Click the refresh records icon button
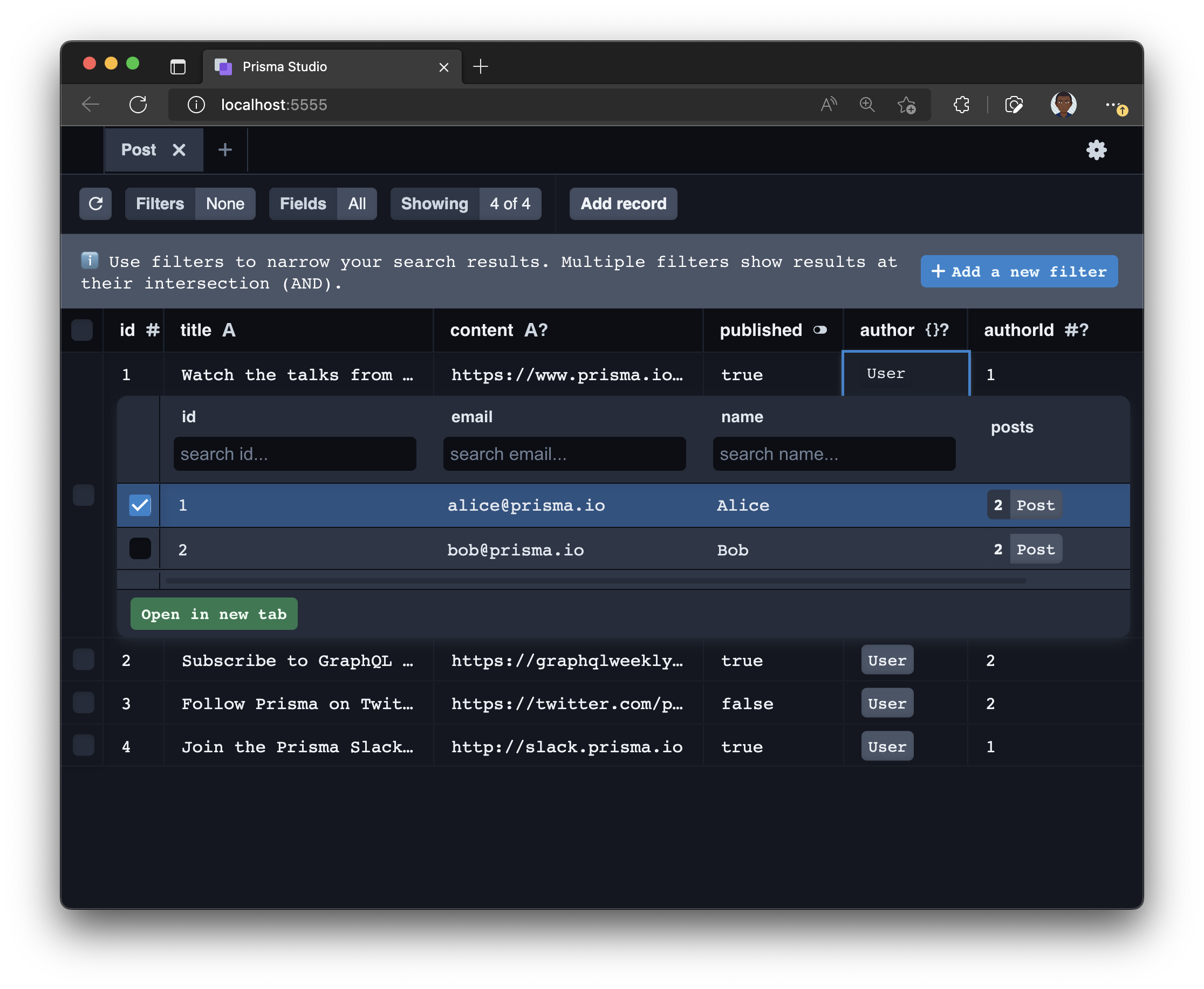This screenshot has height=989, width=1204. tap(95, 203)
